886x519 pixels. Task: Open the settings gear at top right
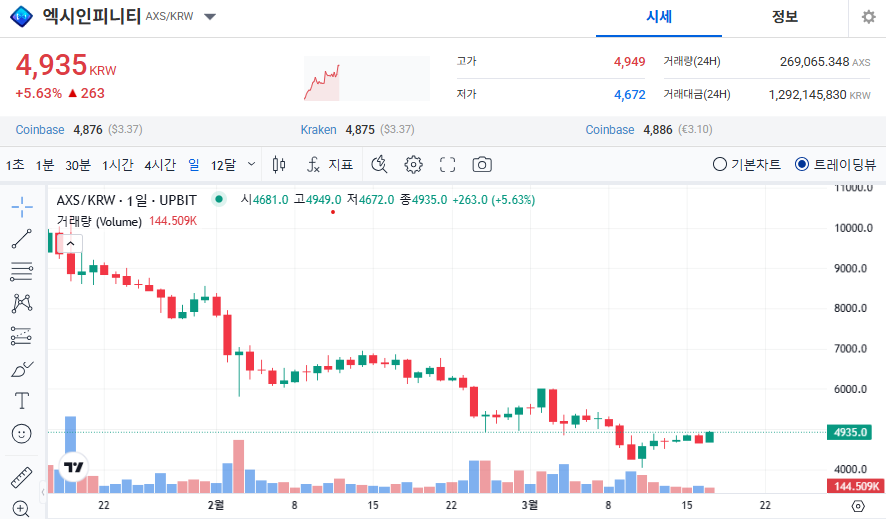coord(868,17)
